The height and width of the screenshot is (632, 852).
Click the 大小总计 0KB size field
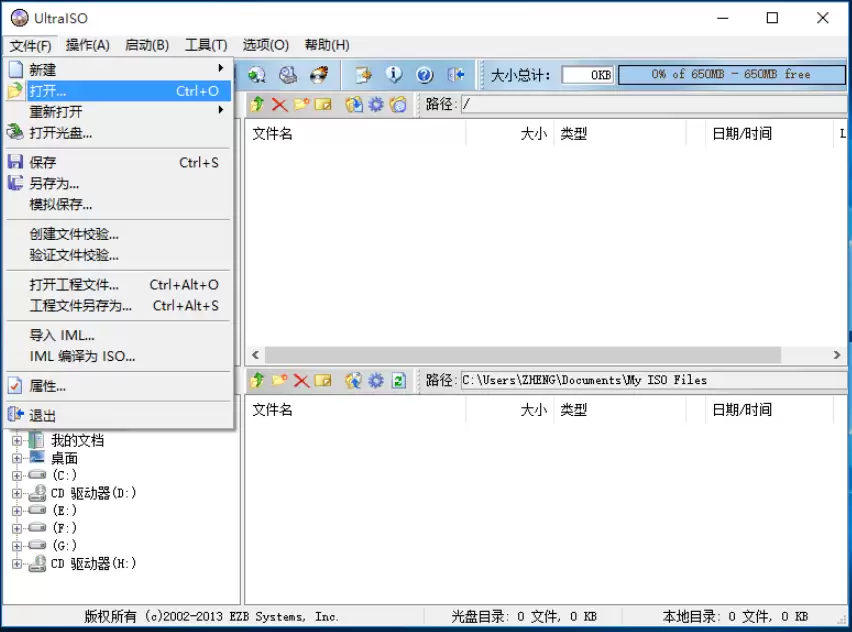(587, 75)
